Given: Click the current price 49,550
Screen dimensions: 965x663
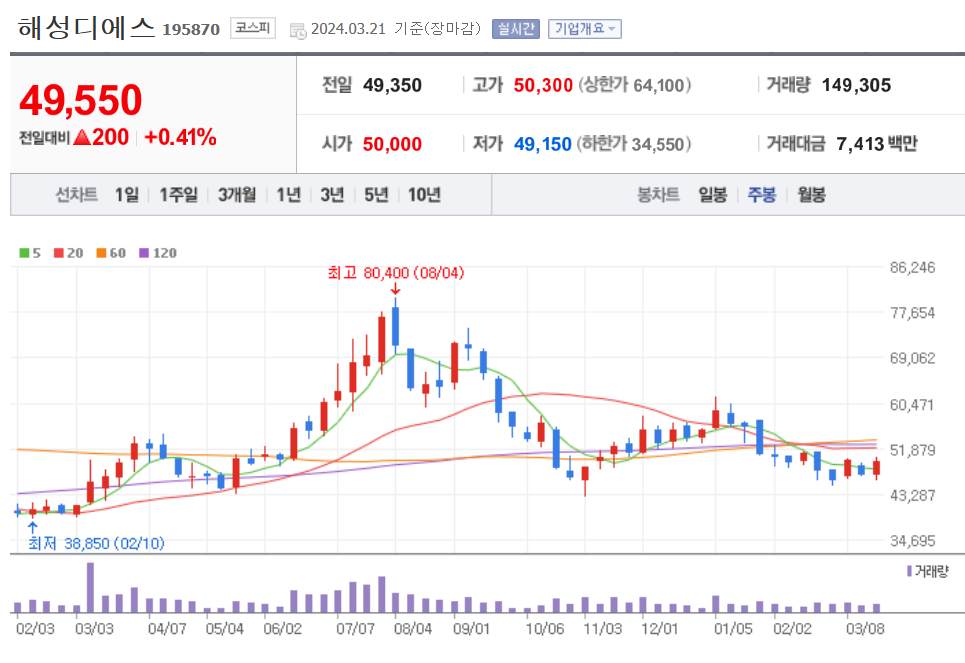Looking at the screenshot, I should tap(81, 100).
